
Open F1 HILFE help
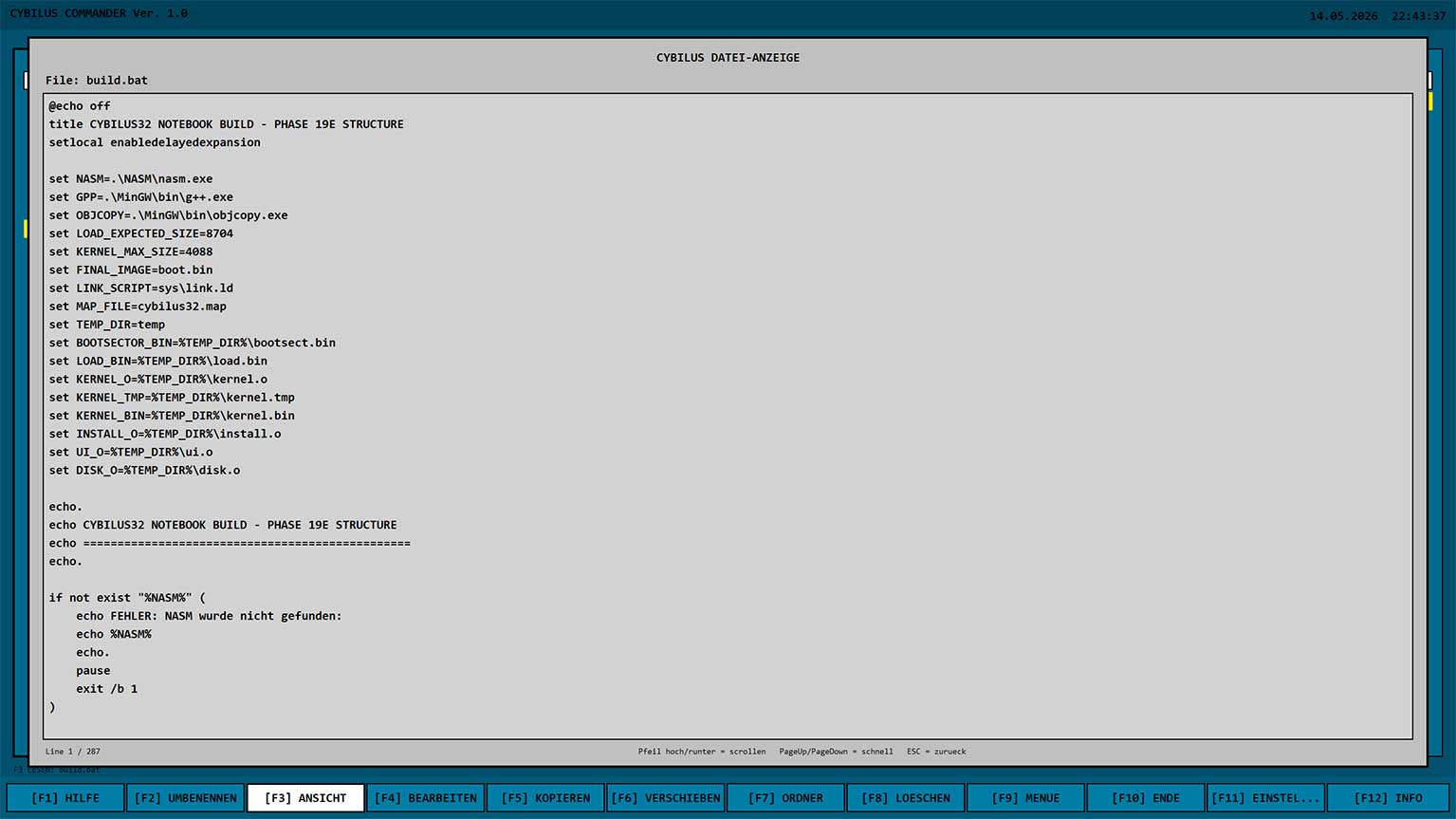tap(65, 798)
